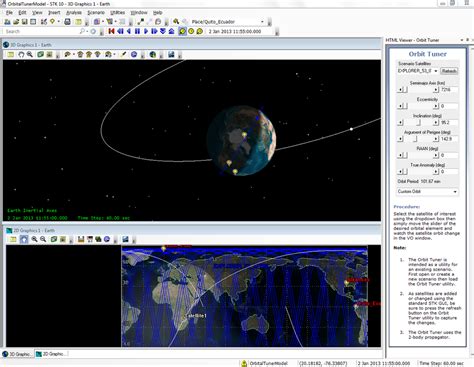Pause the animation playback

coord(137,31)
